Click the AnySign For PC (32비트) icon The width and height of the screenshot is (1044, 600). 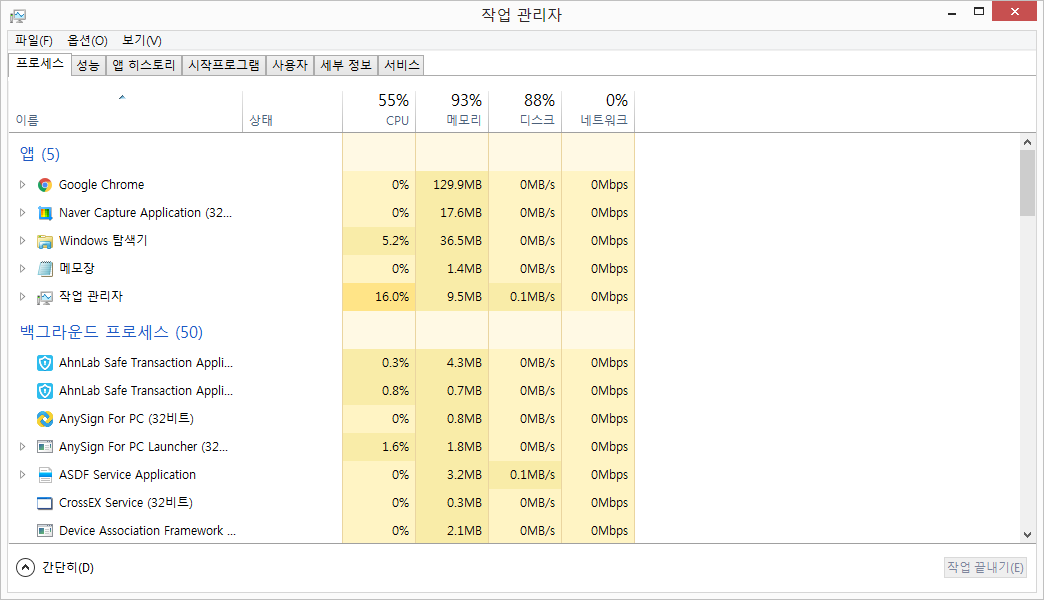[x=45, y=419]
